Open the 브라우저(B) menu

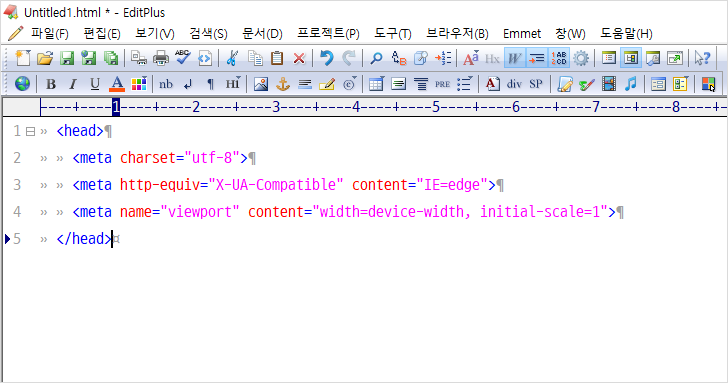click(457, 33)
